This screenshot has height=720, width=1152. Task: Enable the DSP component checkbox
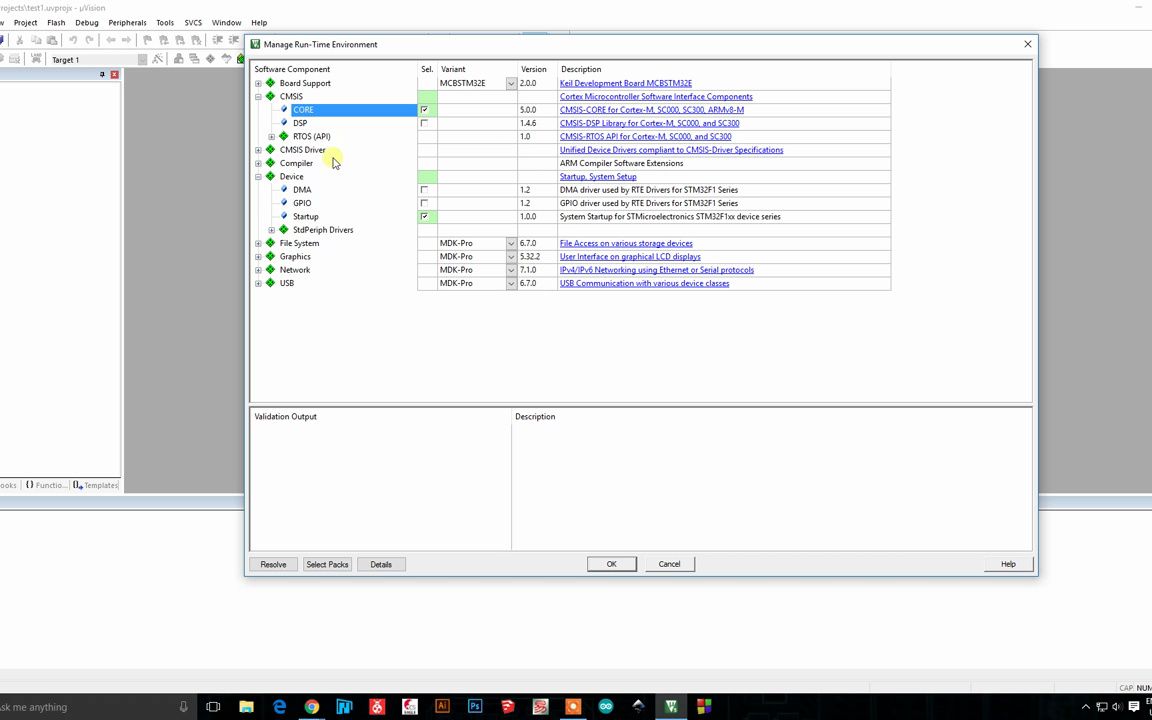424,123
